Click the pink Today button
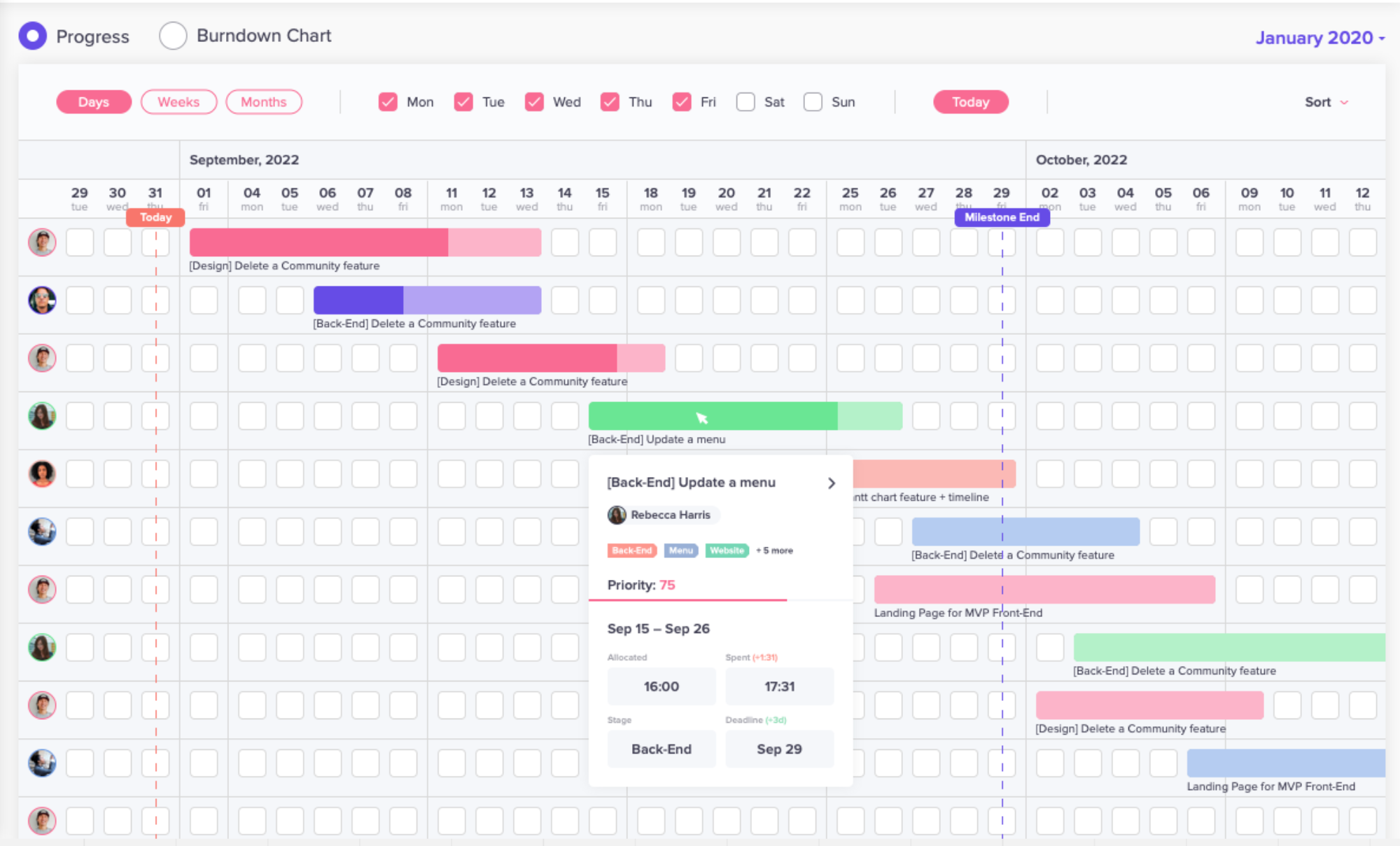The width and height of the screenshot is (1400, 846). point(970,102)
